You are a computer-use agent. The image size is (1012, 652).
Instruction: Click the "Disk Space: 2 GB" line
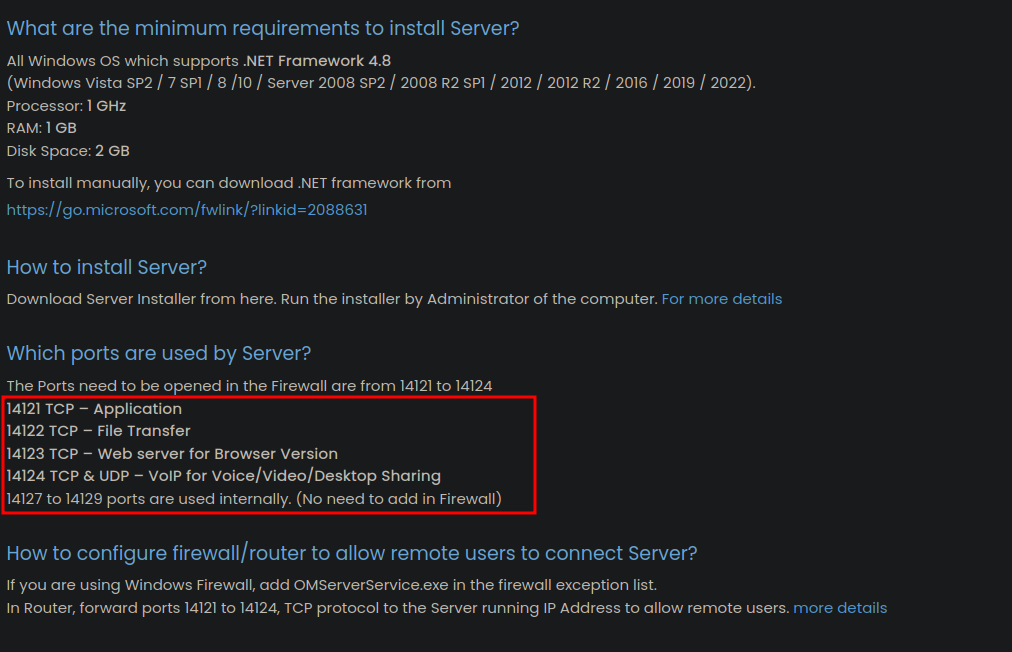68,151
